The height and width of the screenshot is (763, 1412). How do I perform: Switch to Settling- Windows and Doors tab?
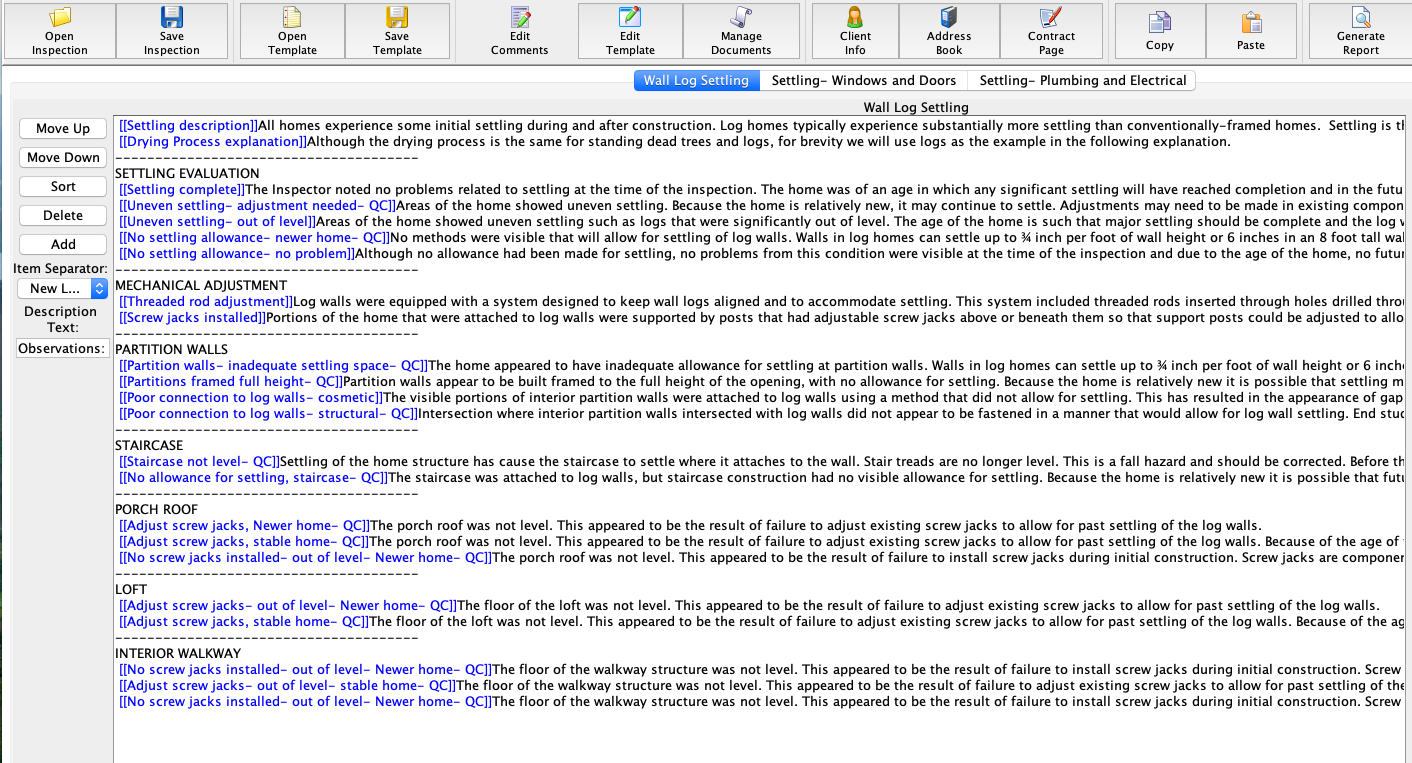coord(864,80)
